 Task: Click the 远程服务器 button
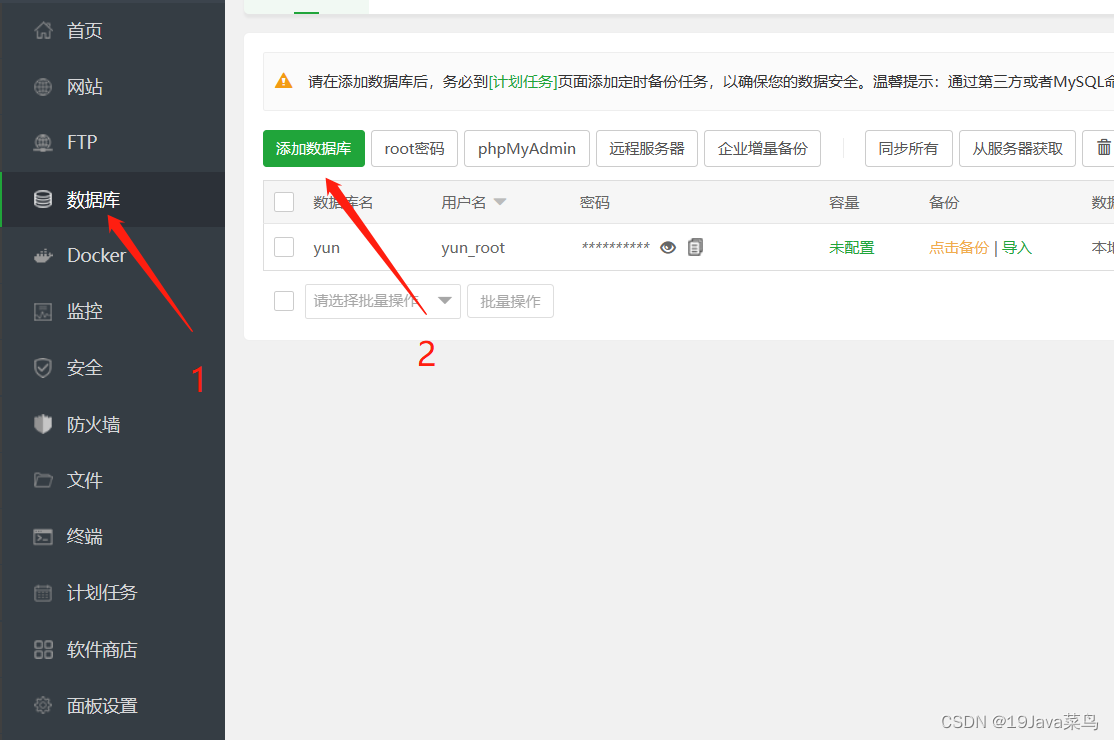(647, 148)
